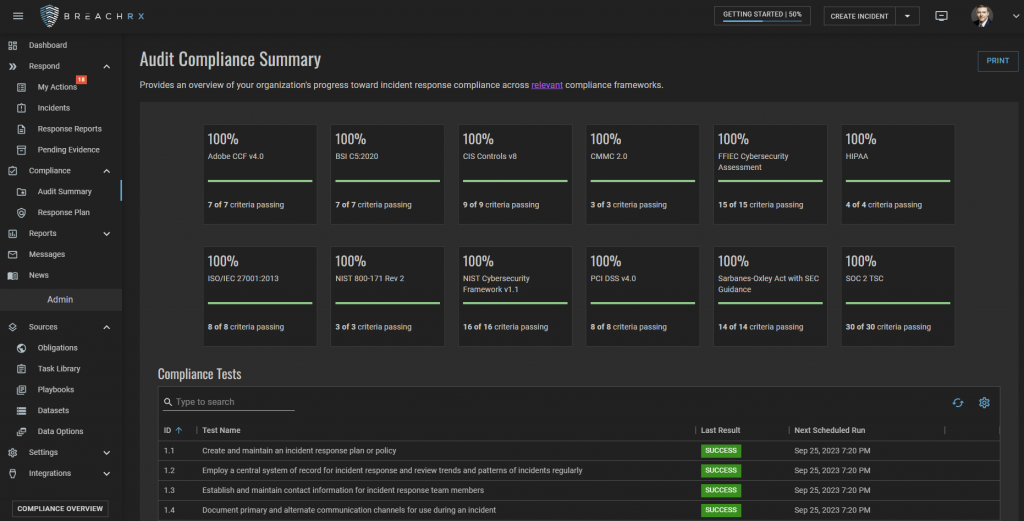Collapse the Compliance section
The height and width of the screenshot is (521, 1024).
tap(106, 171)
